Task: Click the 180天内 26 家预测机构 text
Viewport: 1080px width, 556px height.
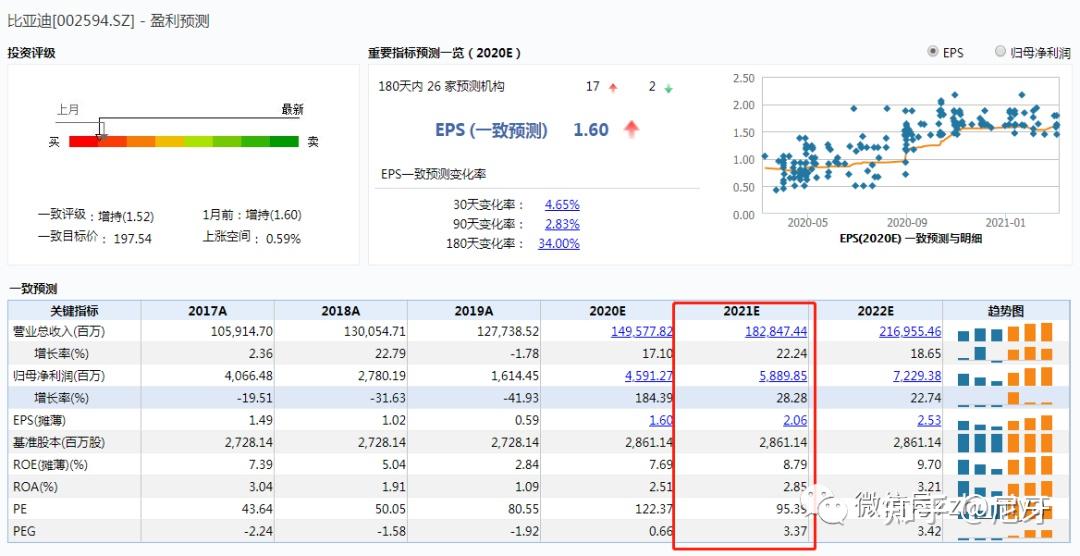Action: [x=441, y=87]
